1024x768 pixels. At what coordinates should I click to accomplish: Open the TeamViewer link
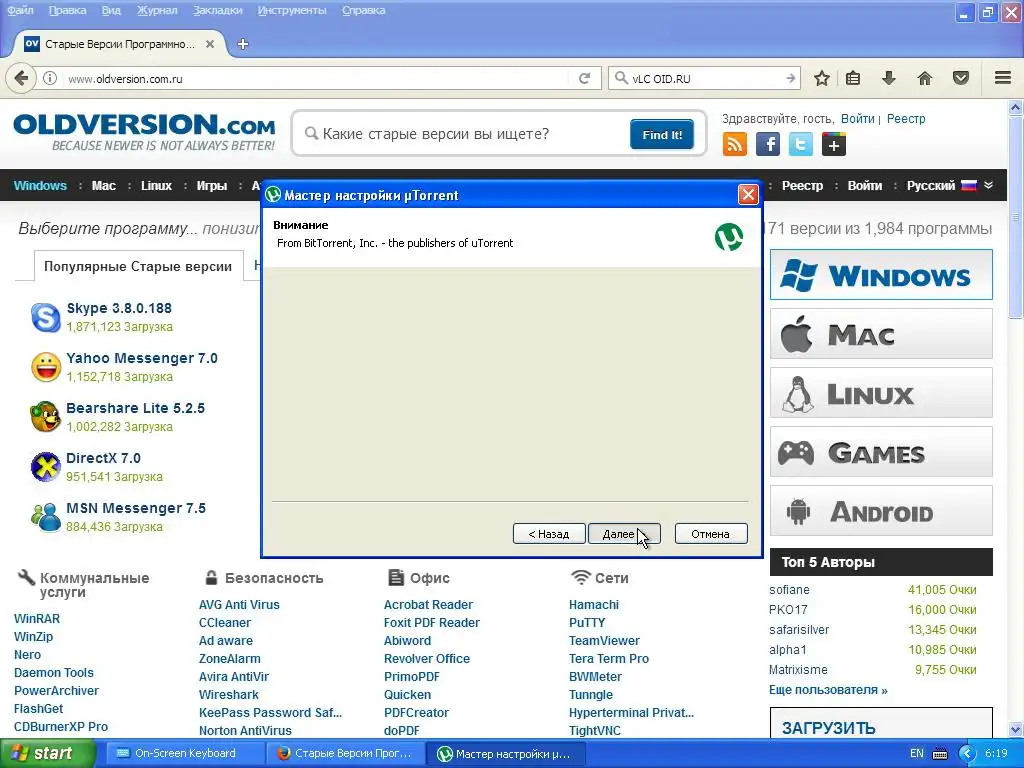604,641
